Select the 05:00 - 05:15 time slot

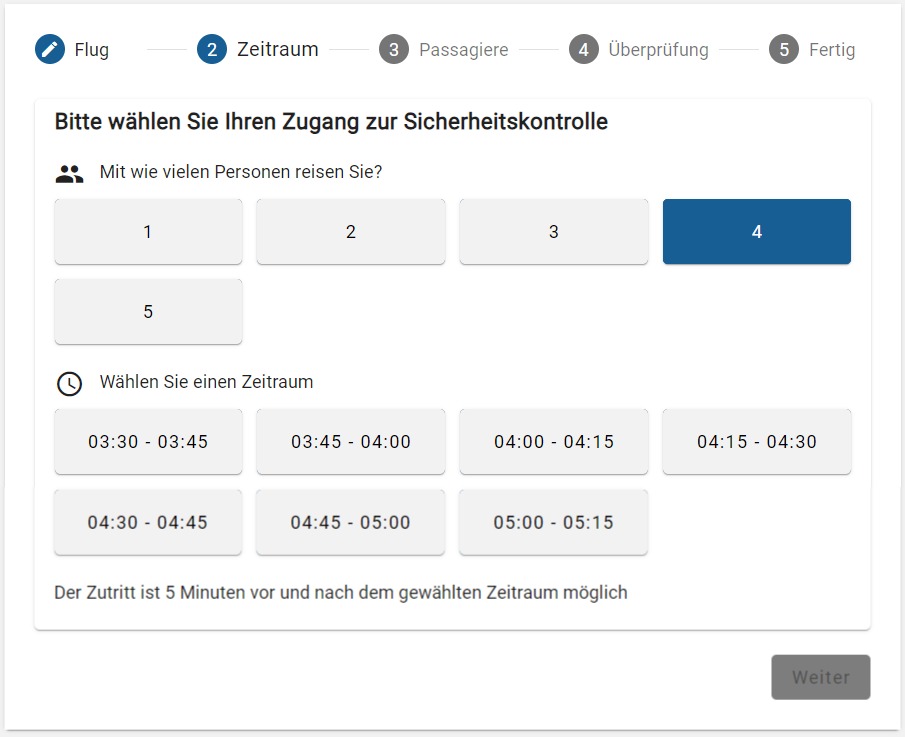click(554, 522)
